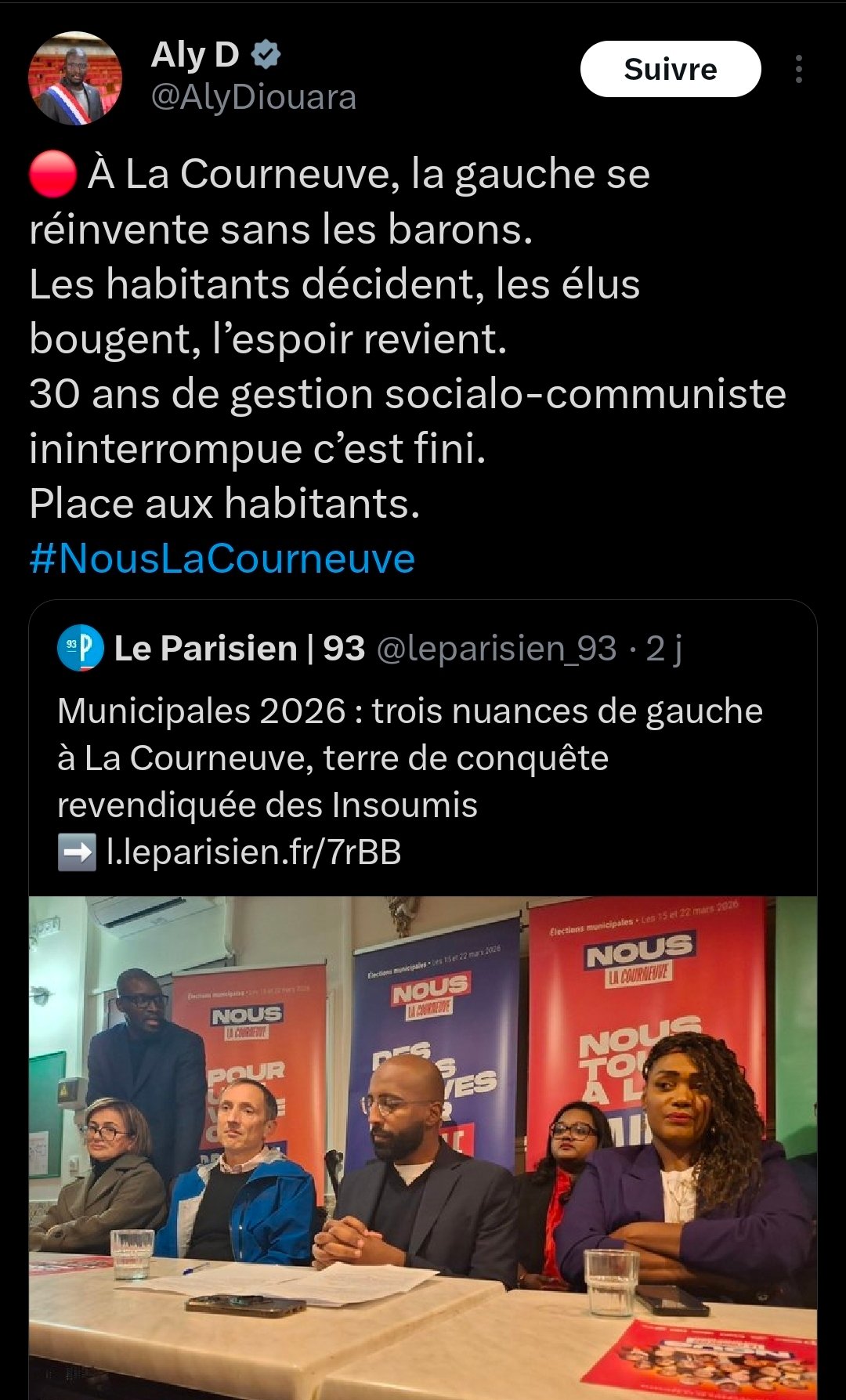Follow Aly D with Suivre button
The width and height of the screenshot is (846, 1400).
[x=670, y=69]
